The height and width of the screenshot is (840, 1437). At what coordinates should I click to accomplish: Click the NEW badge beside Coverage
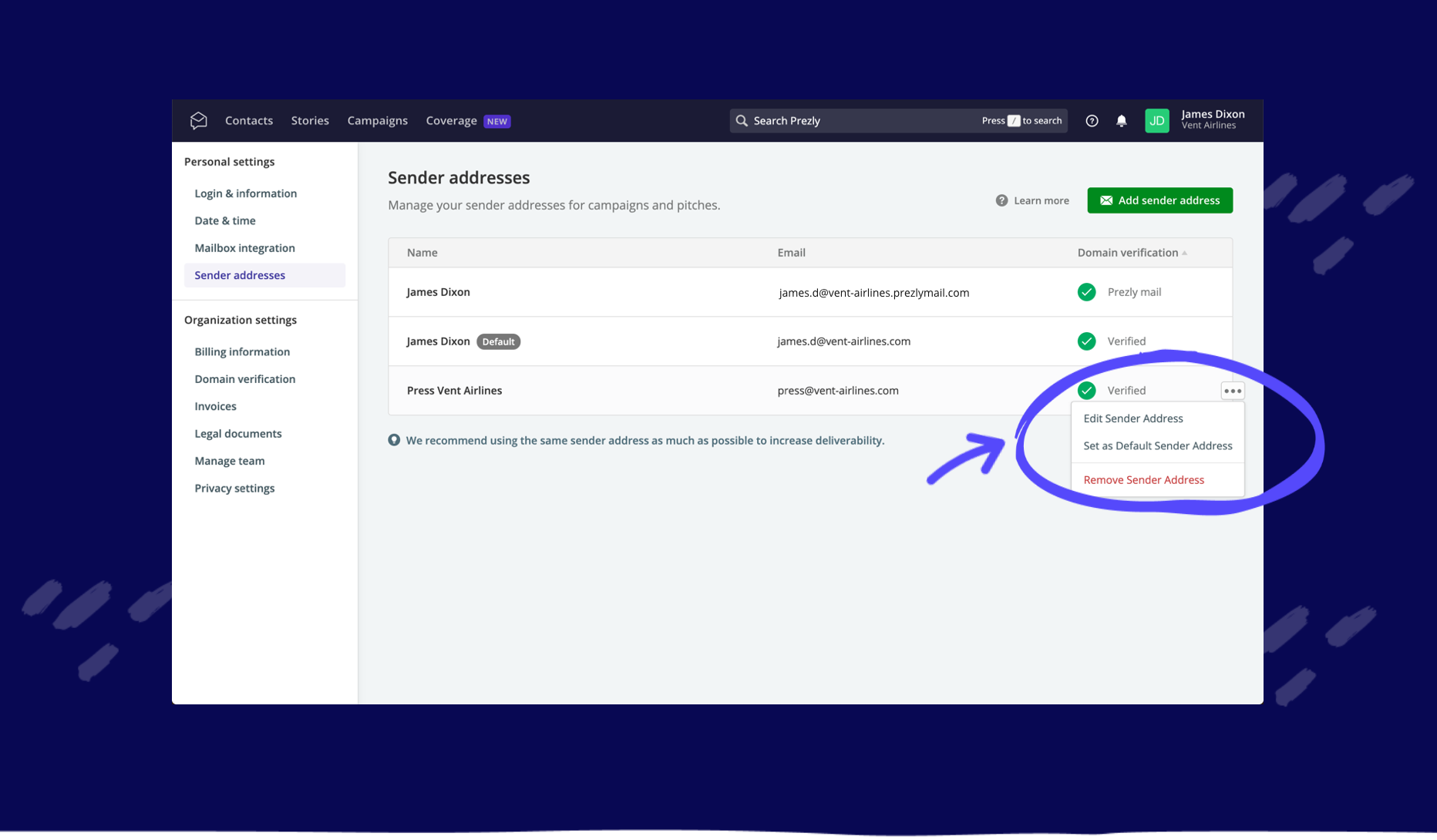pyautogui.click(x=496, y=121)
